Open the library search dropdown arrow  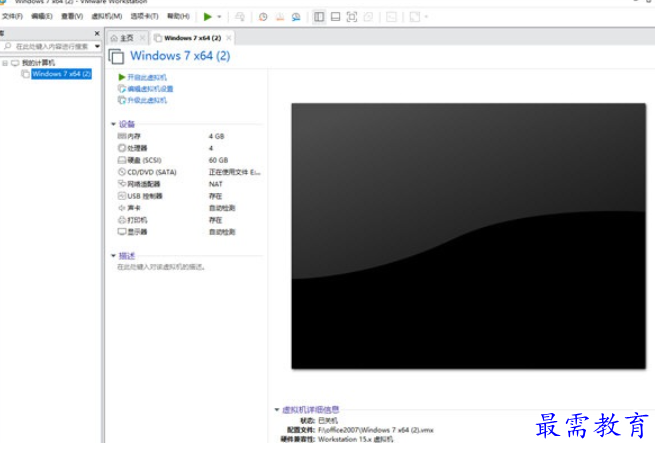point(97,46)
